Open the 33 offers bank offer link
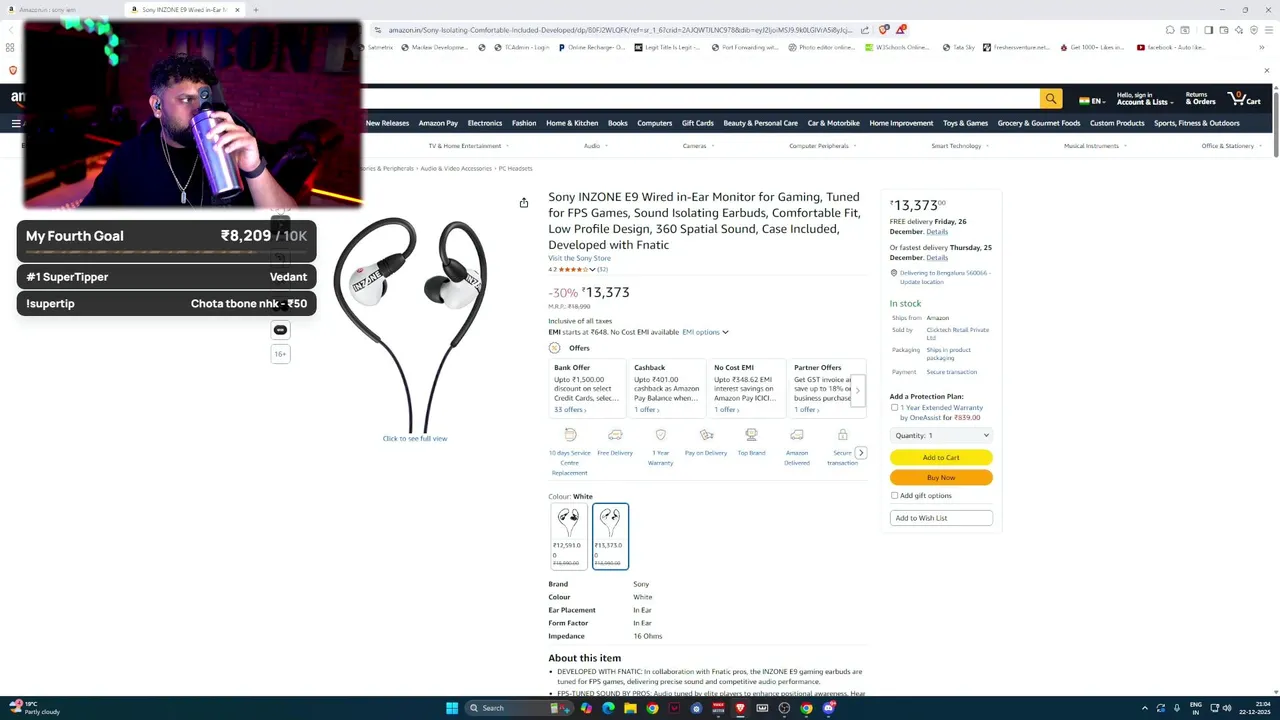Viewport: 1280px width, 720px height. [569, 409]
